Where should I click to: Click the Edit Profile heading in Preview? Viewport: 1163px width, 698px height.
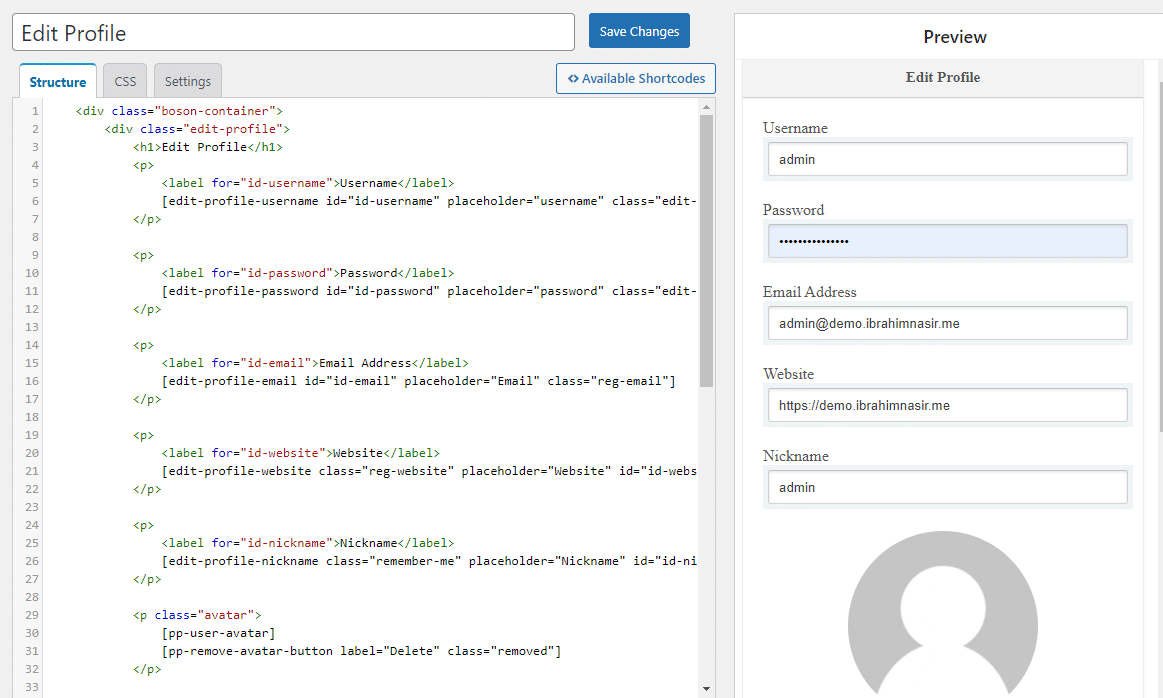[943, 77]
